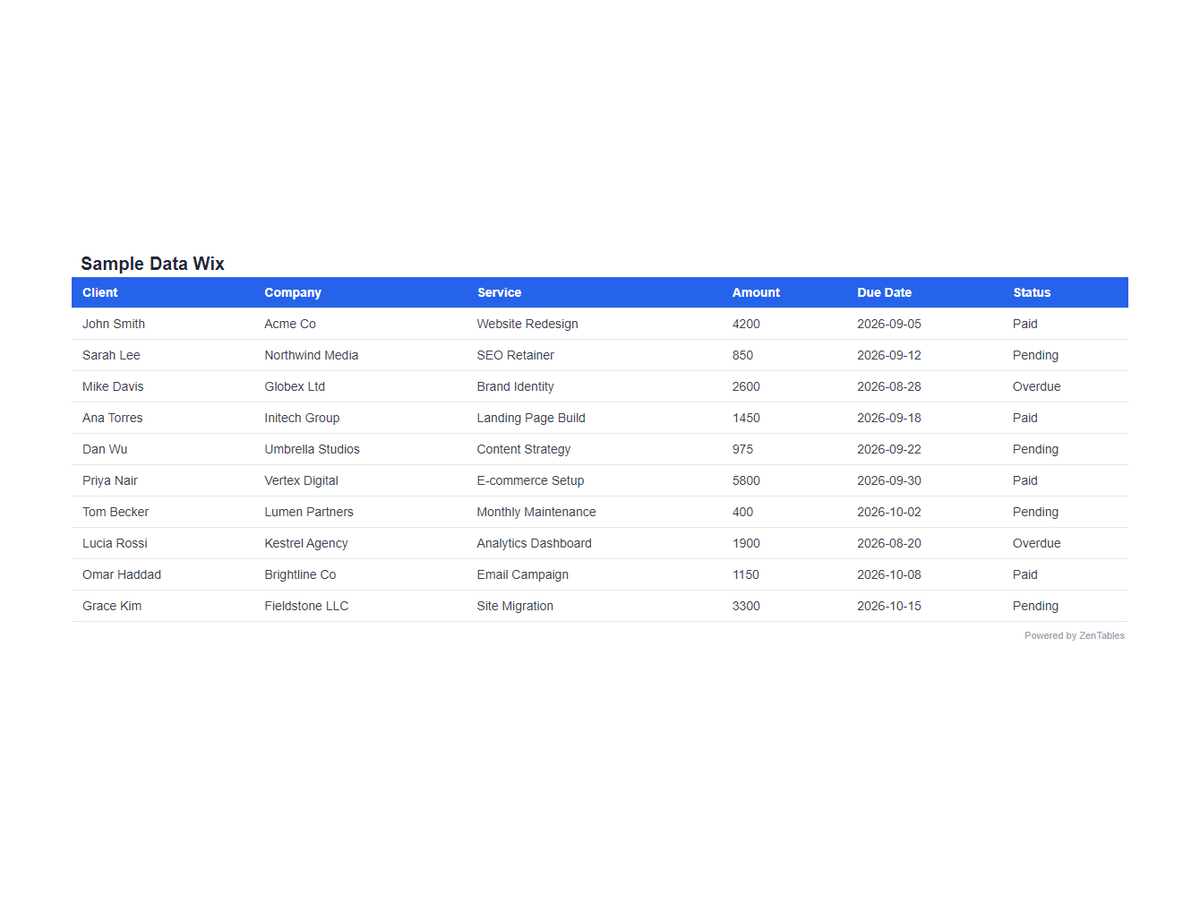This screenshot has width=1200, height=900.
Task: Sort by the Amount column header
Action: [756, 293]
